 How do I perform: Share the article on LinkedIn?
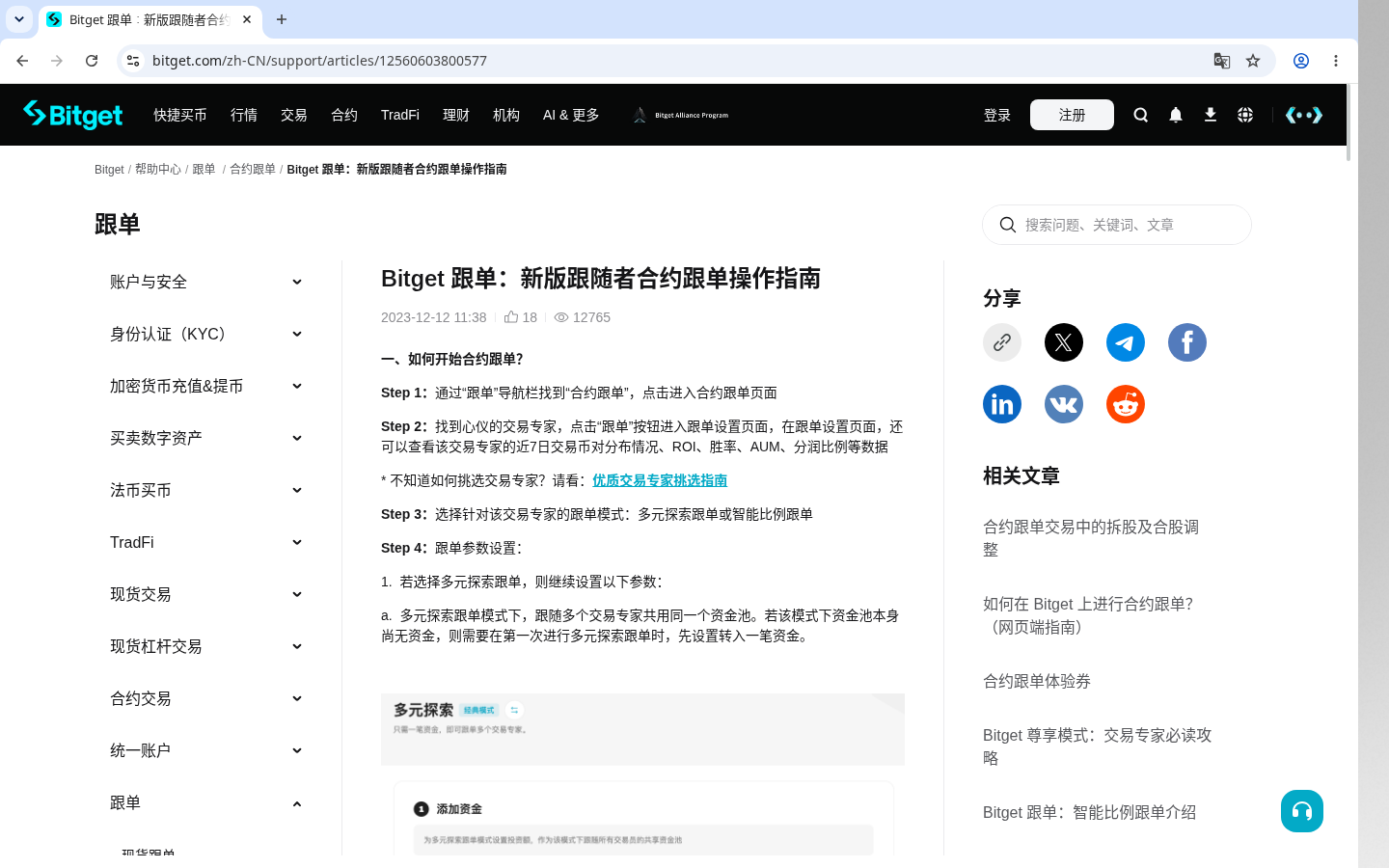(1002, 404)
